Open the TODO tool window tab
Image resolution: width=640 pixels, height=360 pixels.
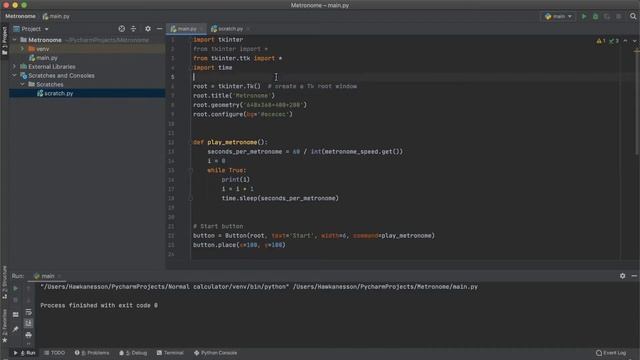[55, 353]
